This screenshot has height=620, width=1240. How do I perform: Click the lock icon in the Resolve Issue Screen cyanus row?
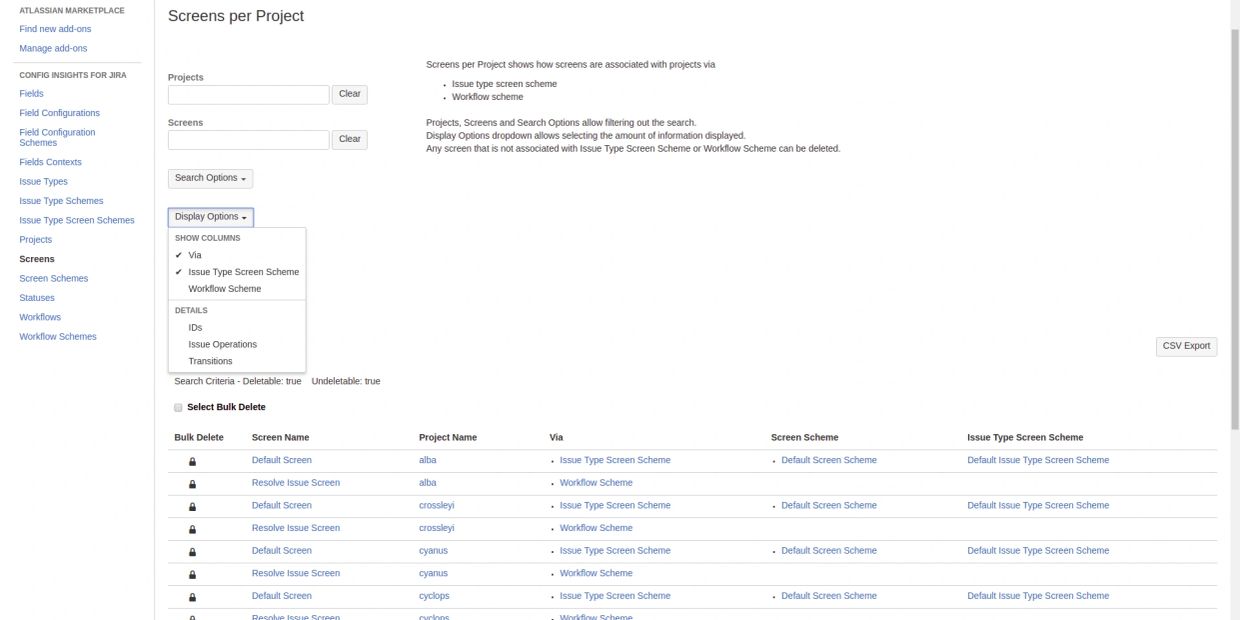pyautogui.click(x=192, y=574)
